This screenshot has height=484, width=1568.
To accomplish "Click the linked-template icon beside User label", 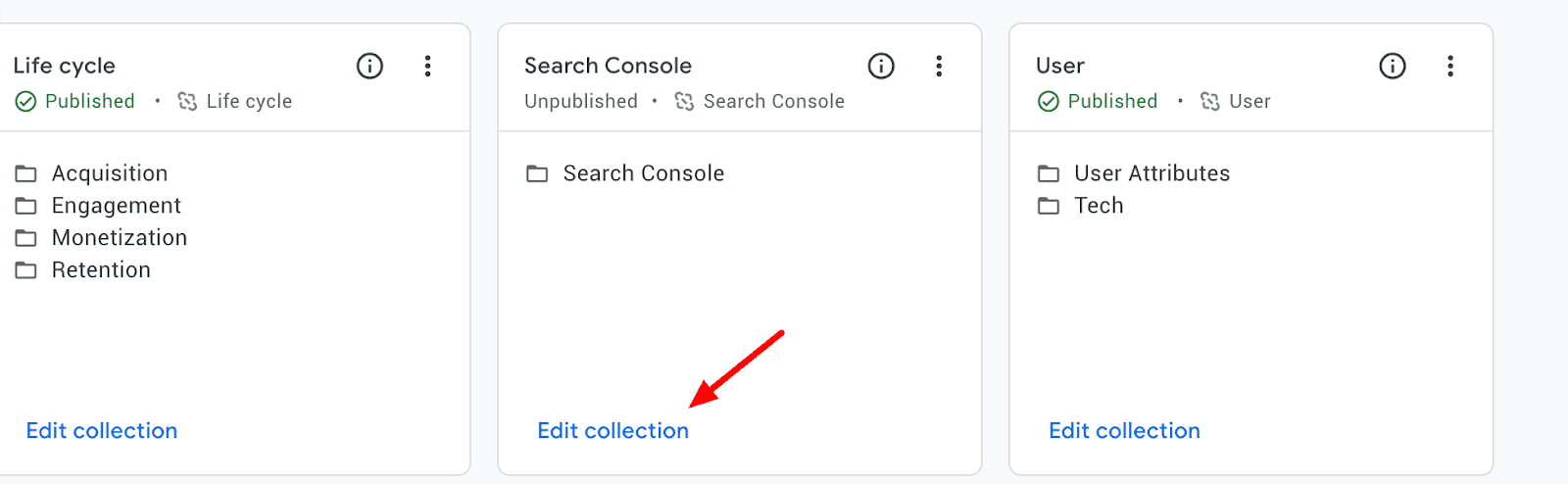I will [1210, 102].
